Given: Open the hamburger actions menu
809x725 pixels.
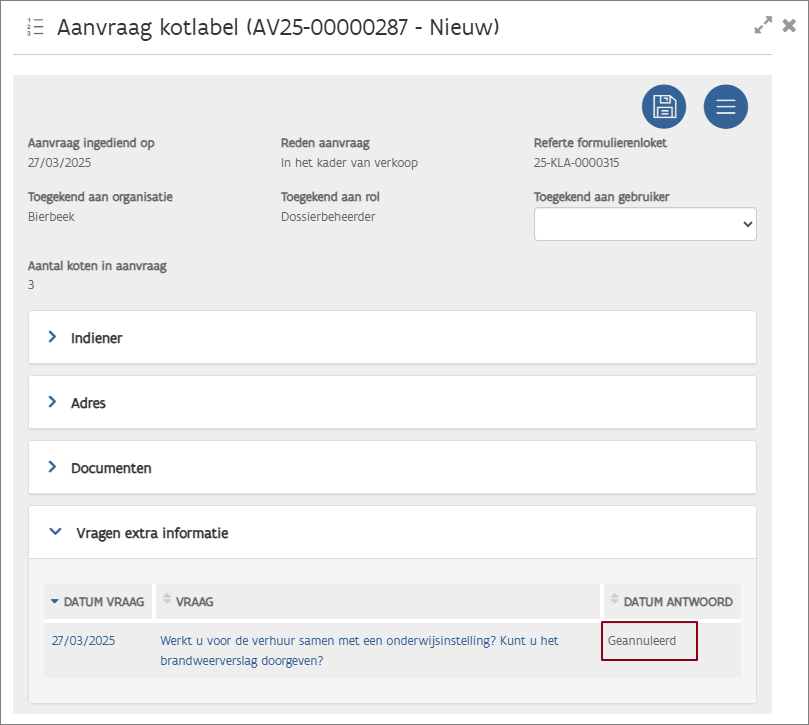Looking at the screenshot, I should 725,107.
